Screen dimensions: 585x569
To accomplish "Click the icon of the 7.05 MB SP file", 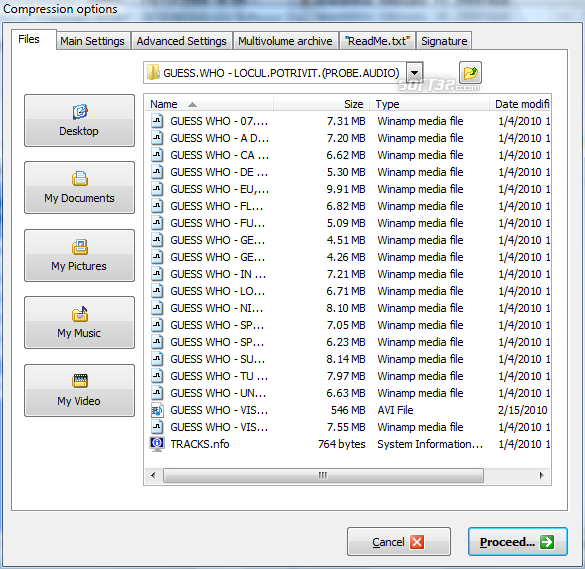I will coord(157,325).
